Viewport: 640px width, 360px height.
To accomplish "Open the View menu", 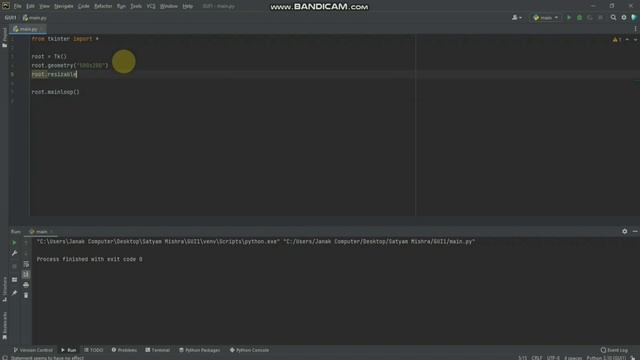I will click(x=44, y=6).
